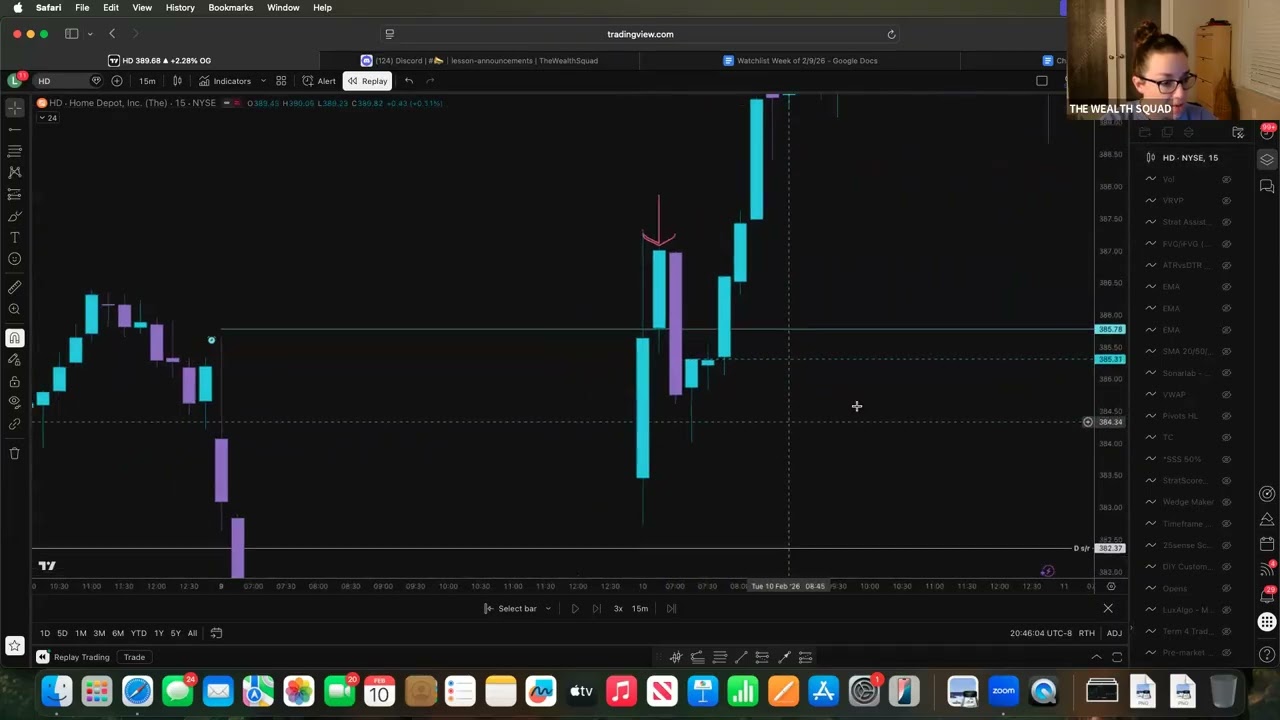The image size is (1280, 720).
Task: Select the ruler measure tool
Action: [x=15, y=287]
